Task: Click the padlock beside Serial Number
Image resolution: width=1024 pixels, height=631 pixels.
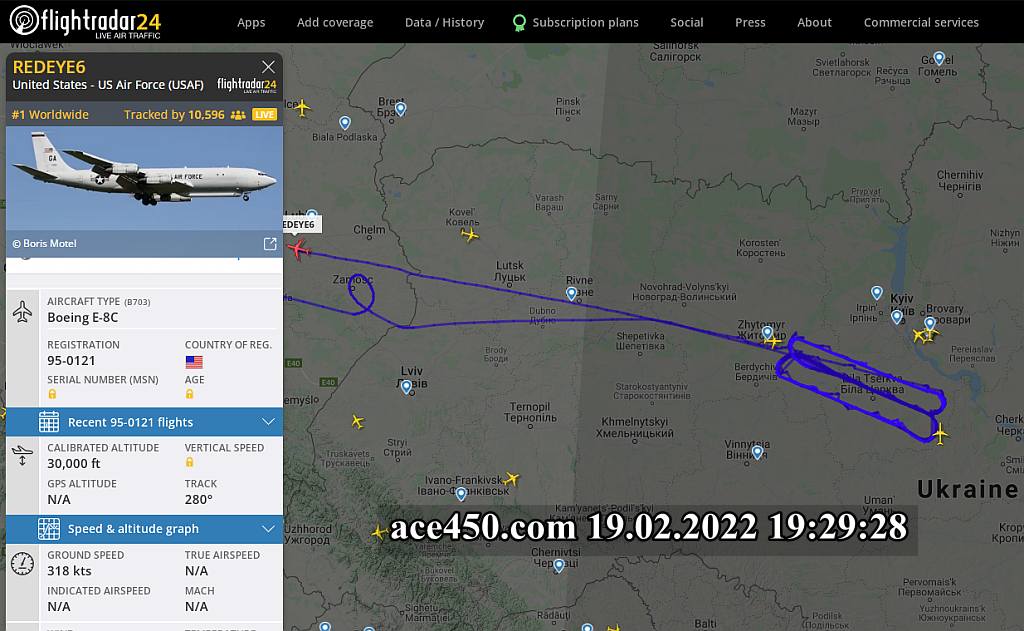Action: (x=52, y=394)
